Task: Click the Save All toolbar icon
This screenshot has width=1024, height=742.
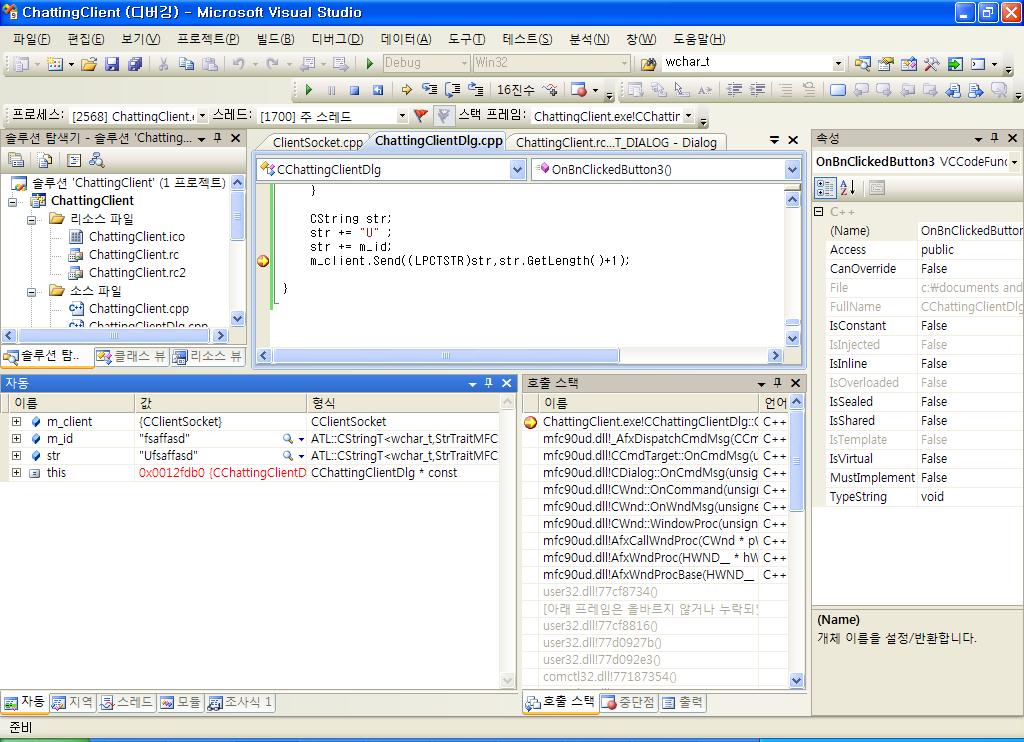Action: tap(134, 64)
